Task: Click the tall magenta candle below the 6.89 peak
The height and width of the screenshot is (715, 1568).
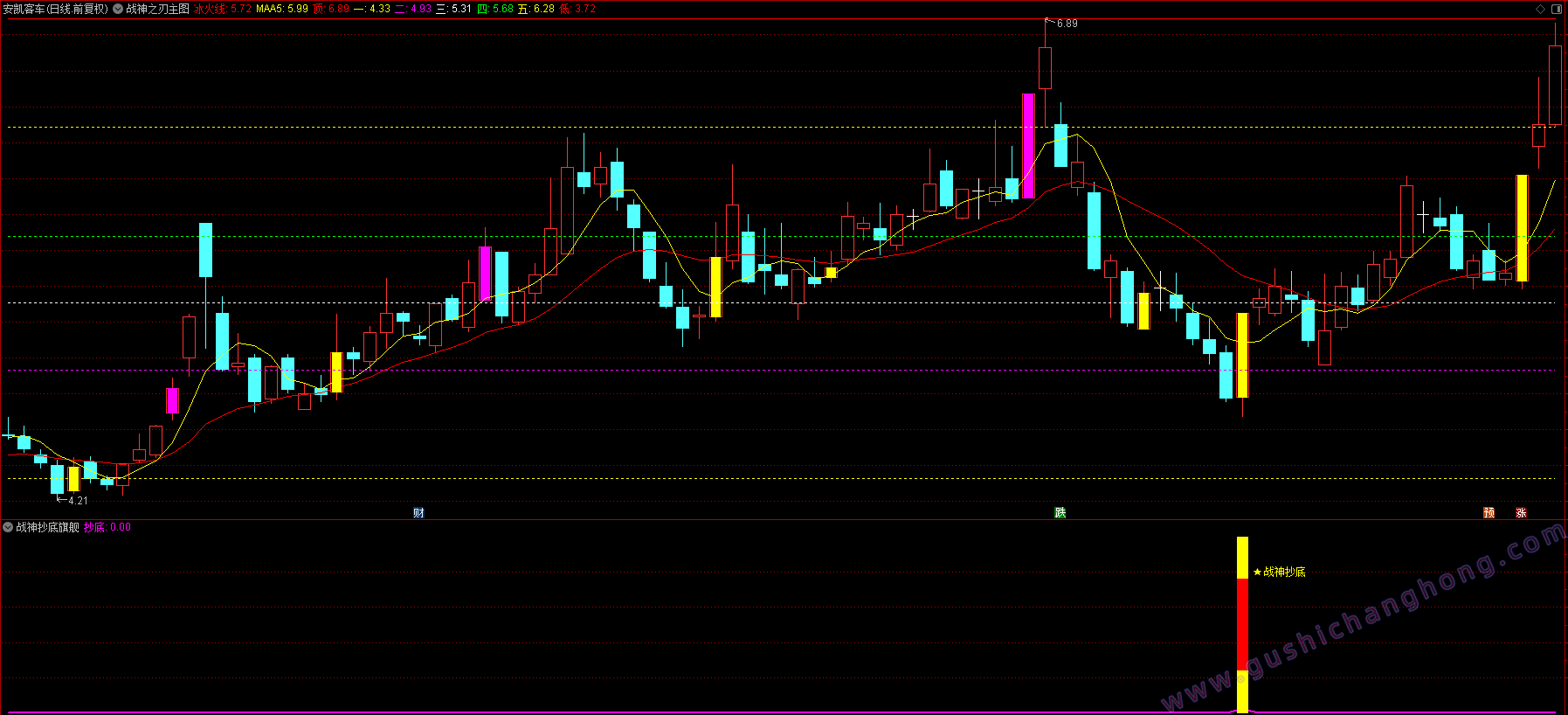Action: (1029, 146)
